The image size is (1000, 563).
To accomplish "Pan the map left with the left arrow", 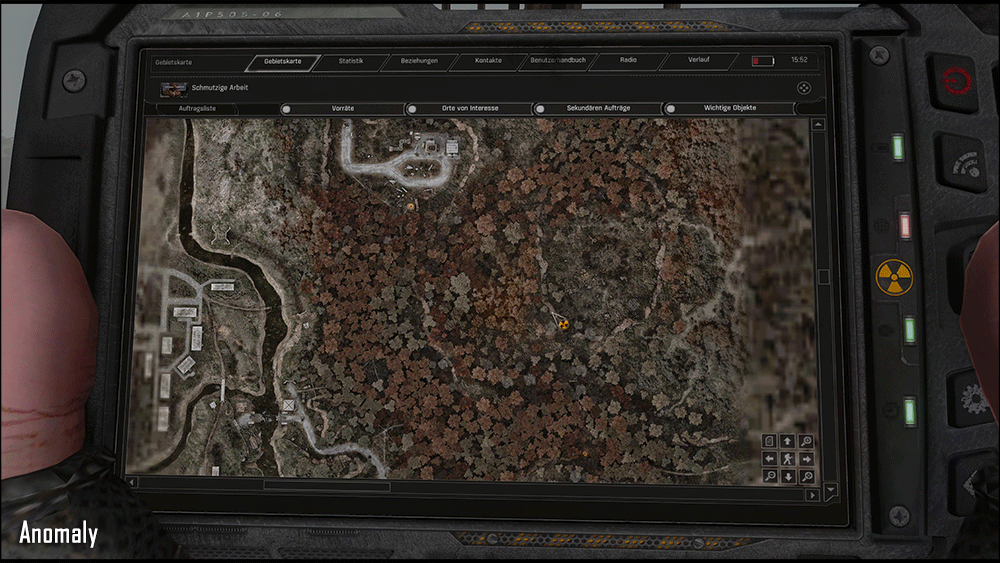I will pos(770,459).
